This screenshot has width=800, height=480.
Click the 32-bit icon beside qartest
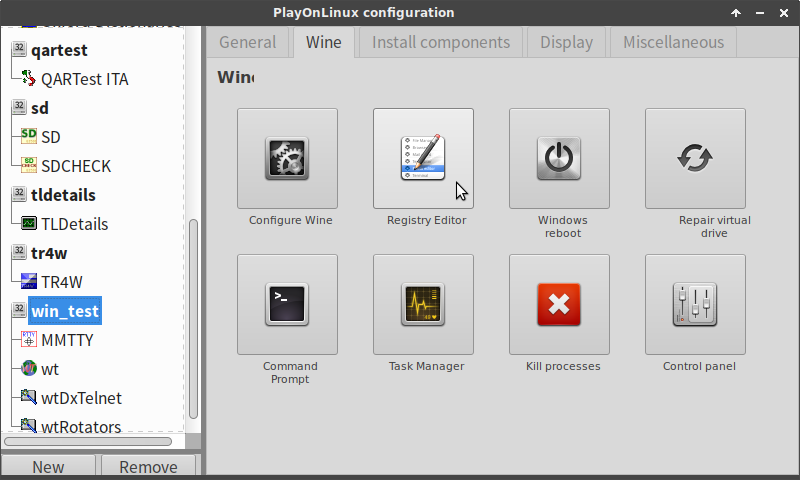coord(19,48)
